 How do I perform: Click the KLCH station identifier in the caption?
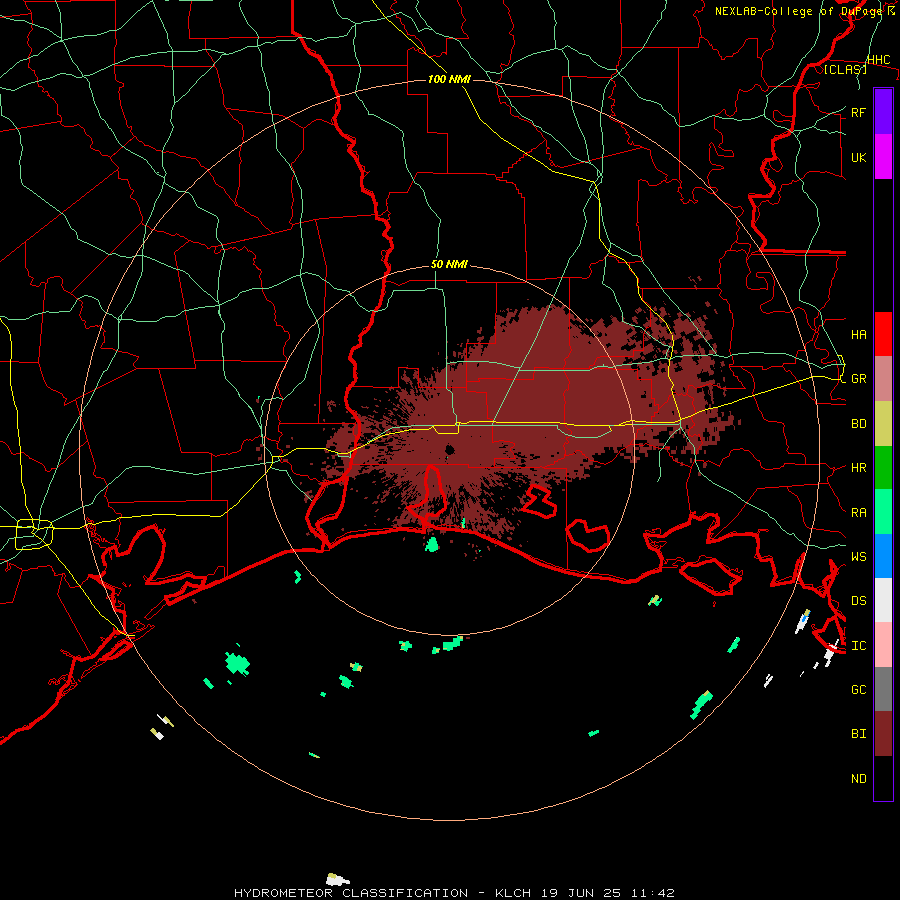[514, 893]
